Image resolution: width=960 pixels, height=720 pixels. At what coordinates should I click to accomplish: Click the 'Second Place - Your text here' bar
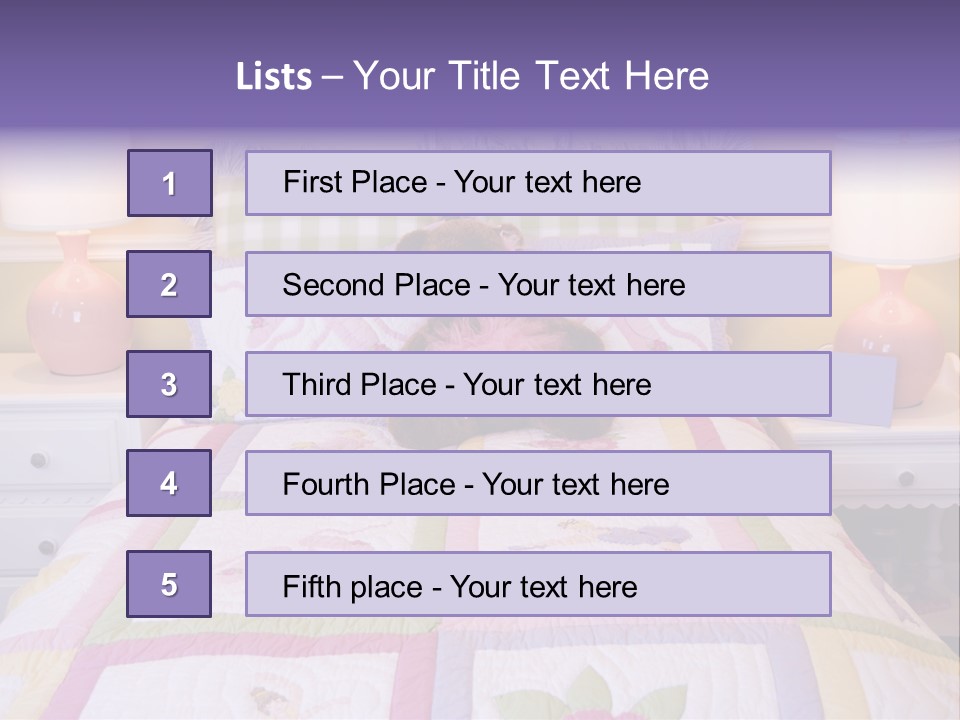538,284
